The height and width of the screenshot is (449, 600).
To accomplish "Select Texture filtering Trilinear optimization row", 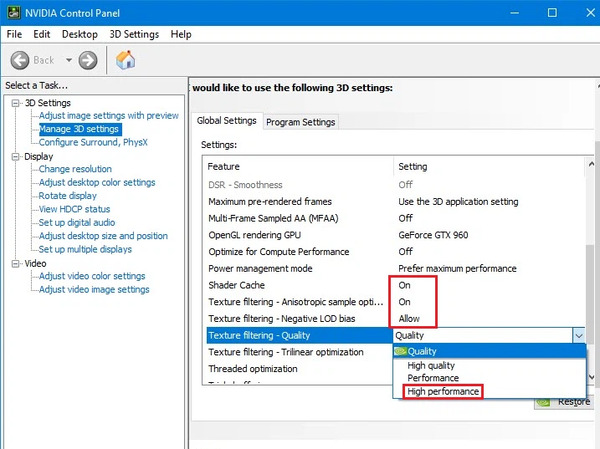I will pos(298,352).
